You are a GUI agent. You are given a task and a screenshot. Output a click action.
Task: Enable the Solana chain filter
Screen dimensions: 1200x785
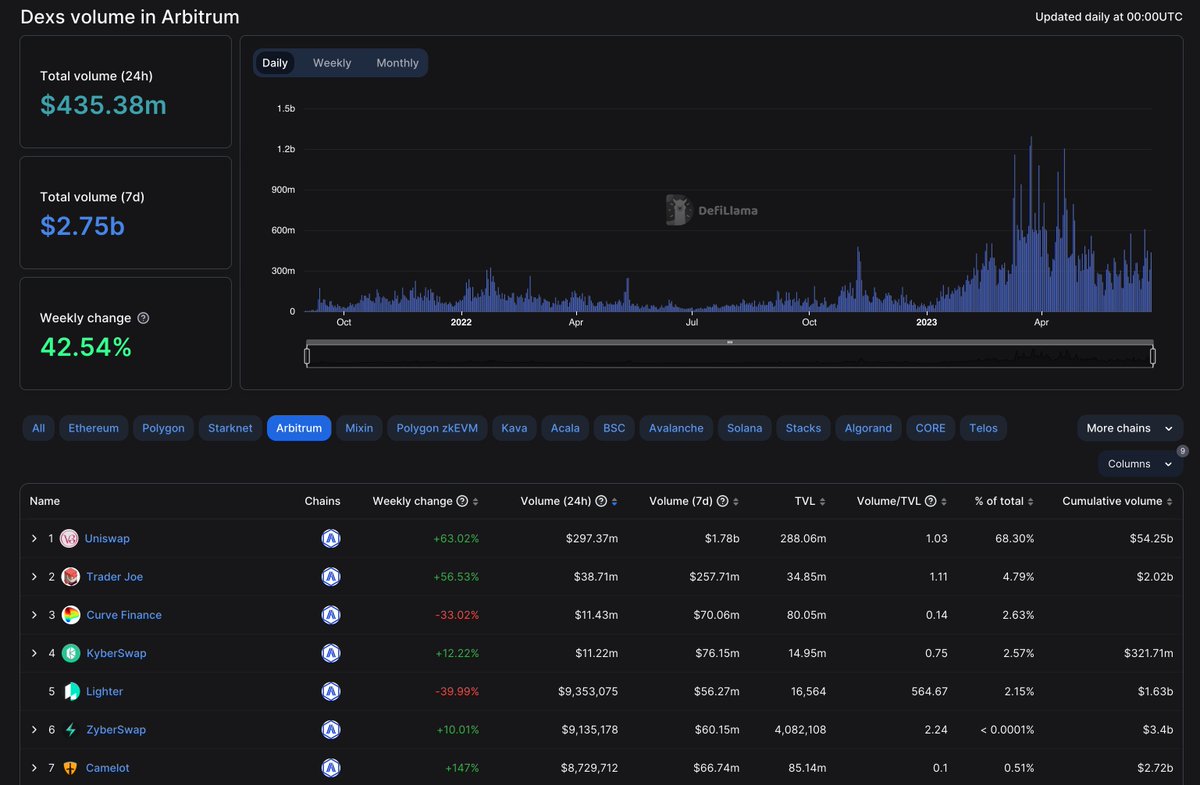point(744,427)
